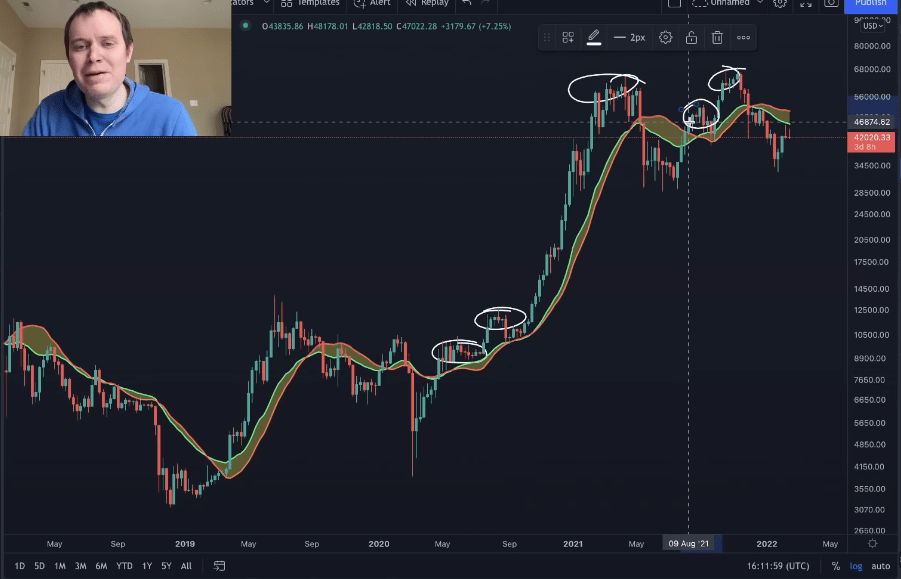Lock the selected drawing
The image size is (901, 579).
click(691, 38)
